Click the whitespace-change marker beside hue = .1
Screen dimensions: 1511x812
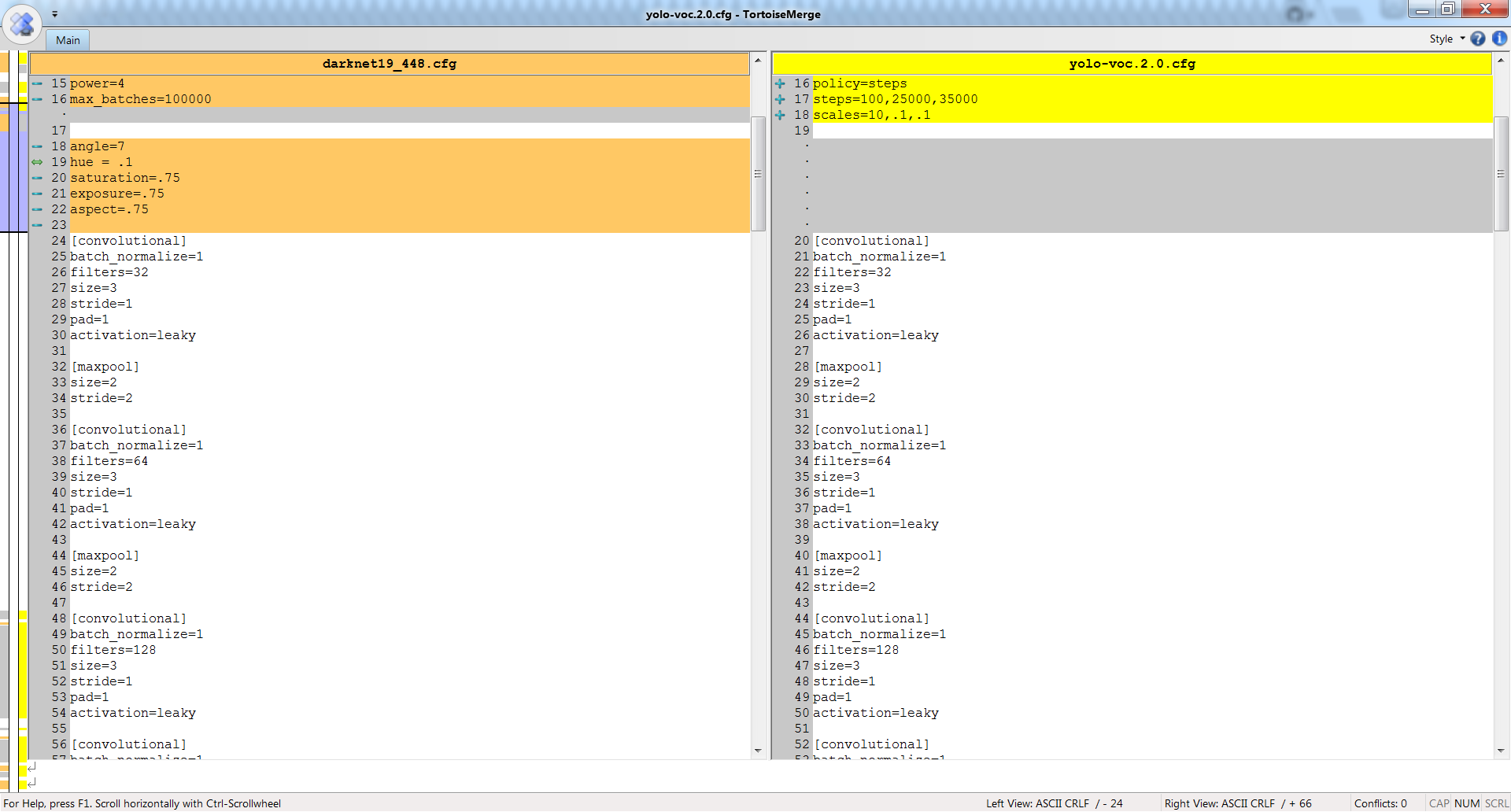tap(37, 162)
